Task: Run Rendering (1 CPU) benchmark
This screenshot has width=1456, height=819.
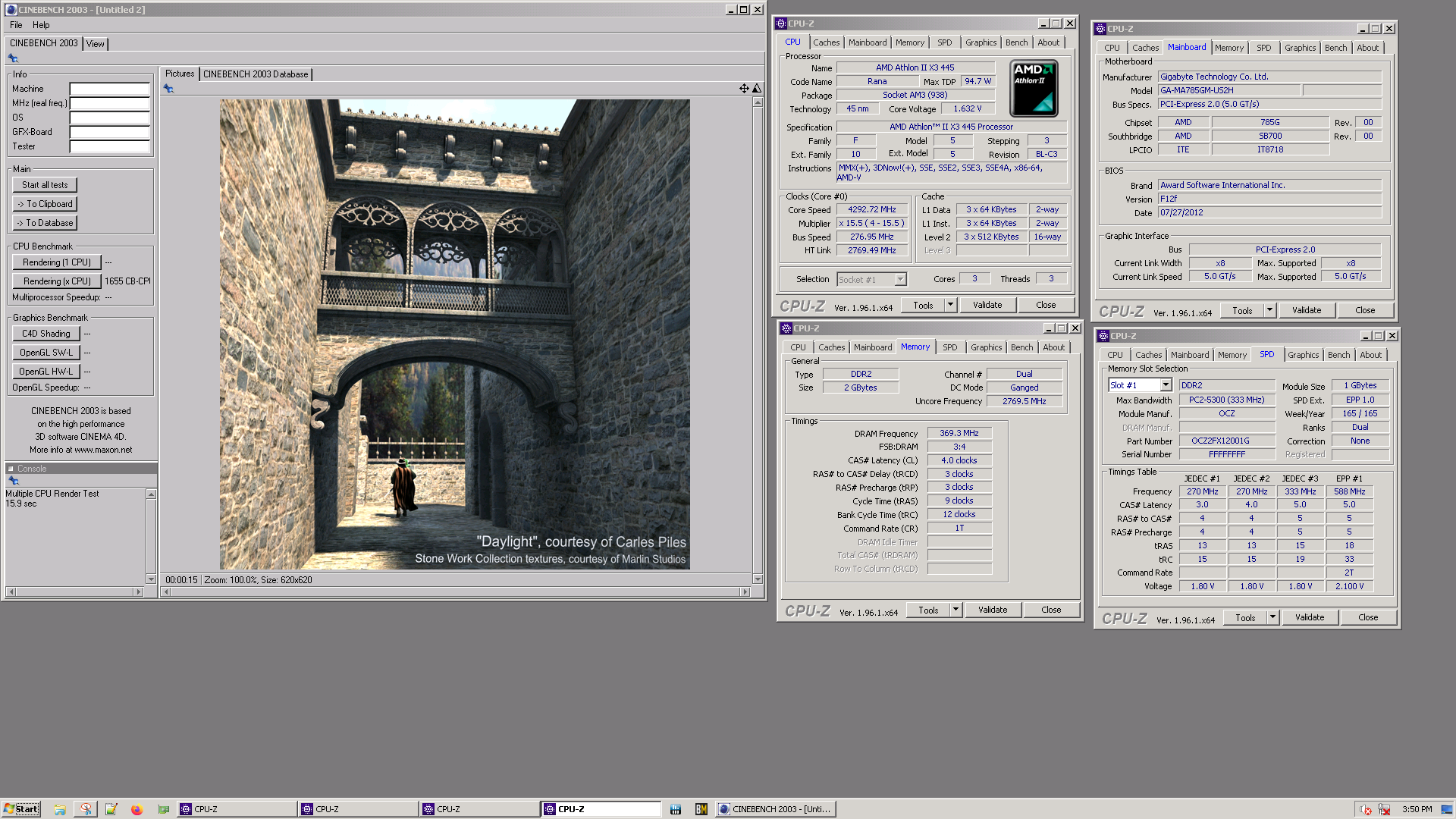Action: (57, 262)
